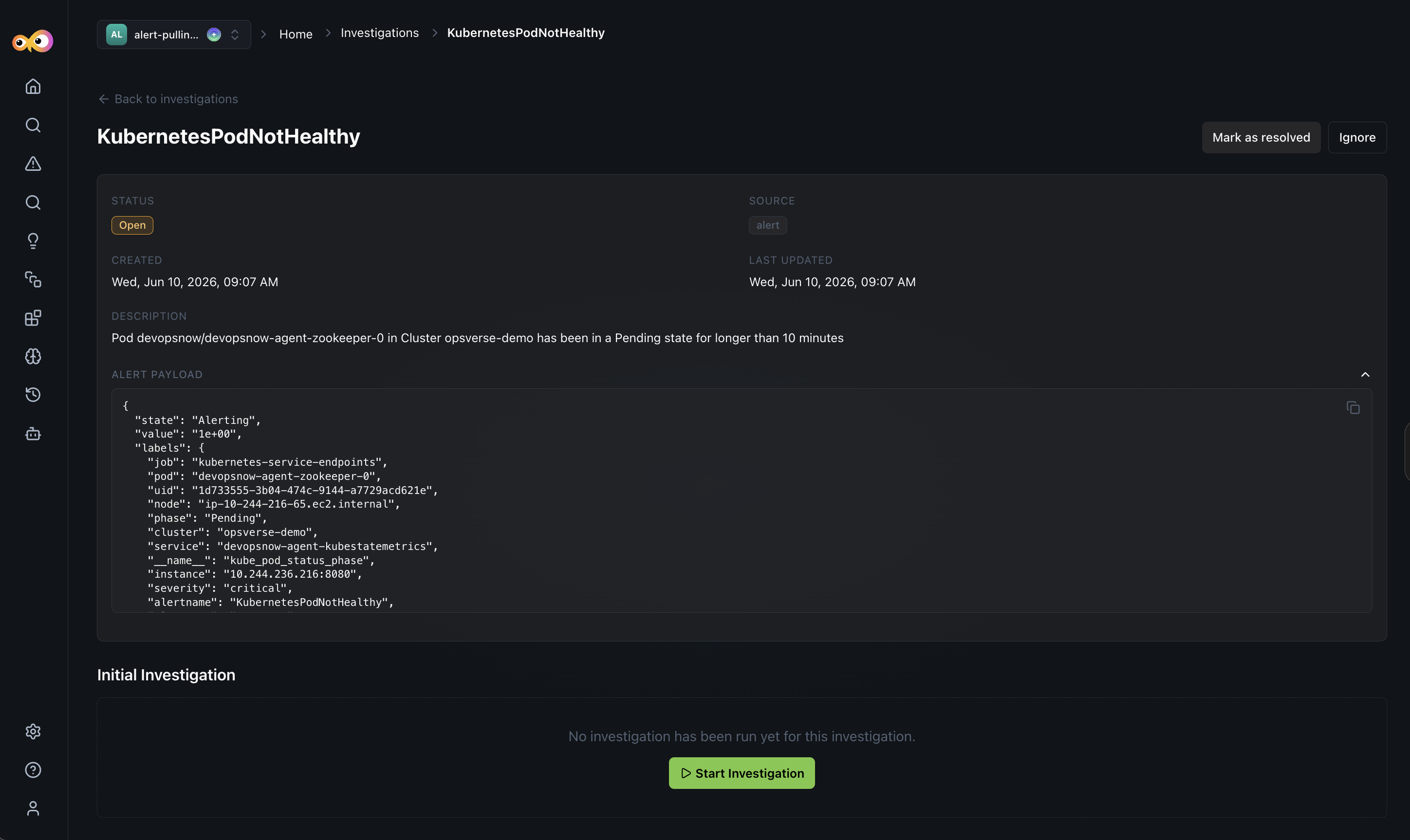This screenshot has width=1410, height=840.
Task: Collapse the Alert Payload section chevron
Action: (x=1365, y=375)
